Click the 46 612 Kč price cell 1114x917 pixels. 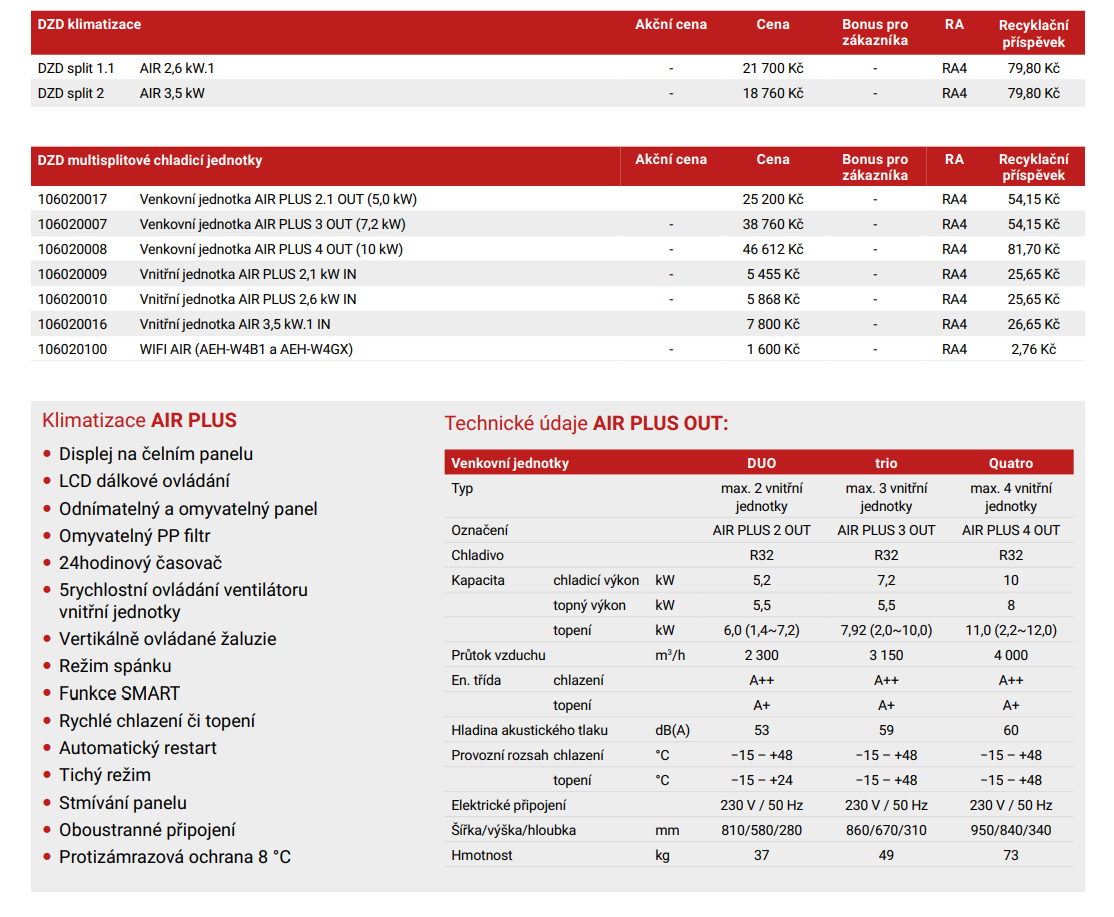(x=772, y=249)
